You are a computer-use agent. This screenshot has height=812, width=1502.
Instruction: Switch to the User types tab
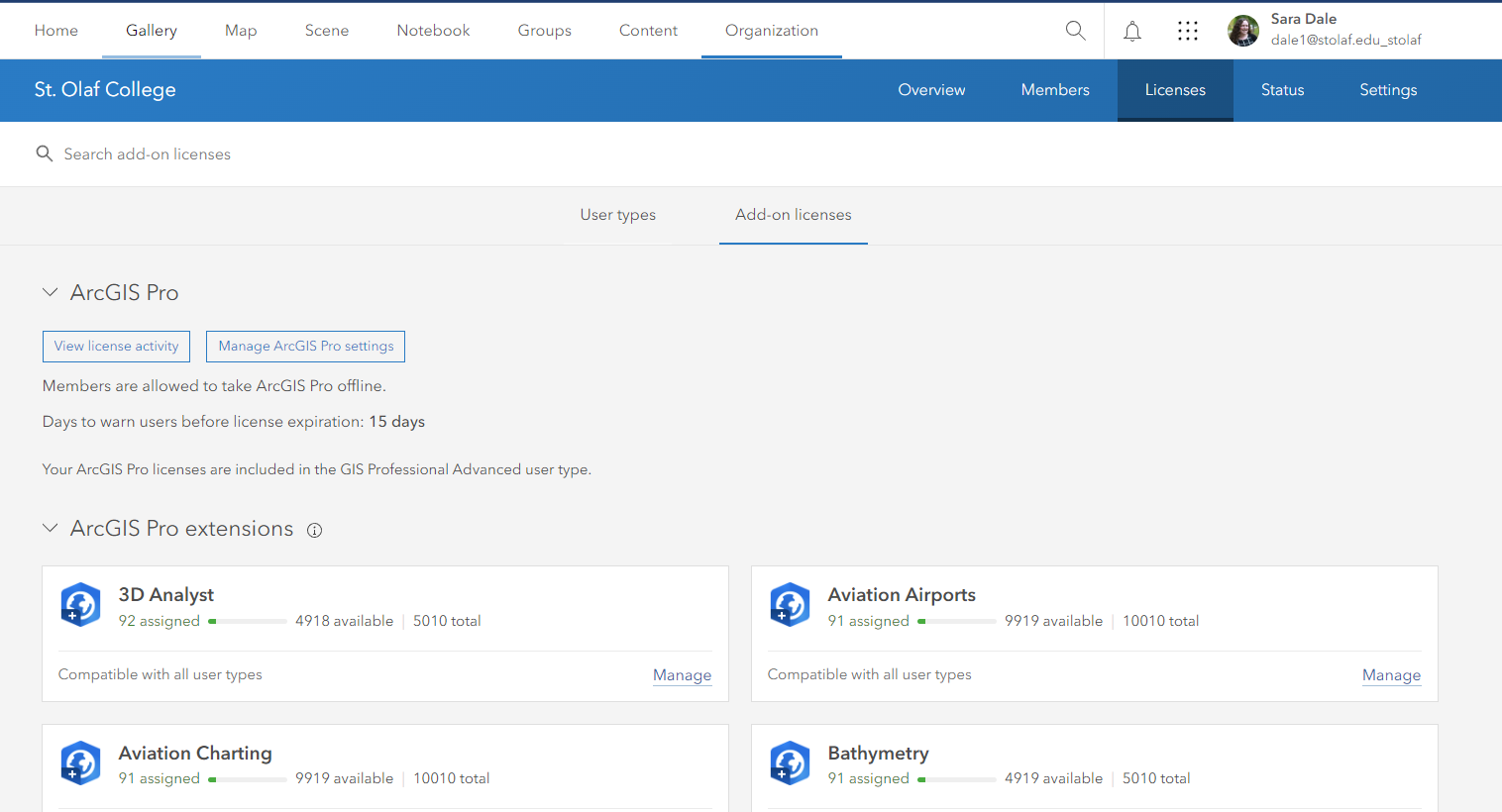(617, 215)
